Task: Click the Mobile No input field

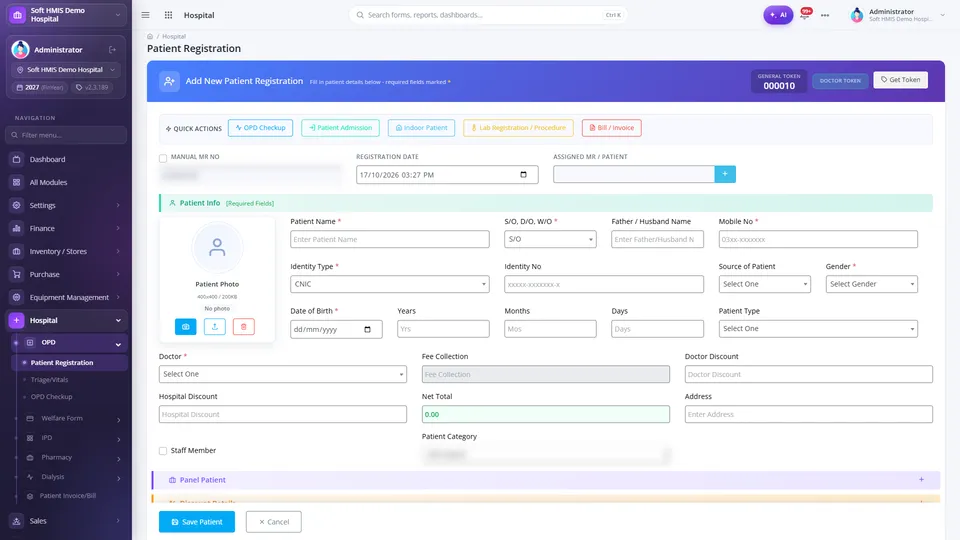Action: click(818, 239)
